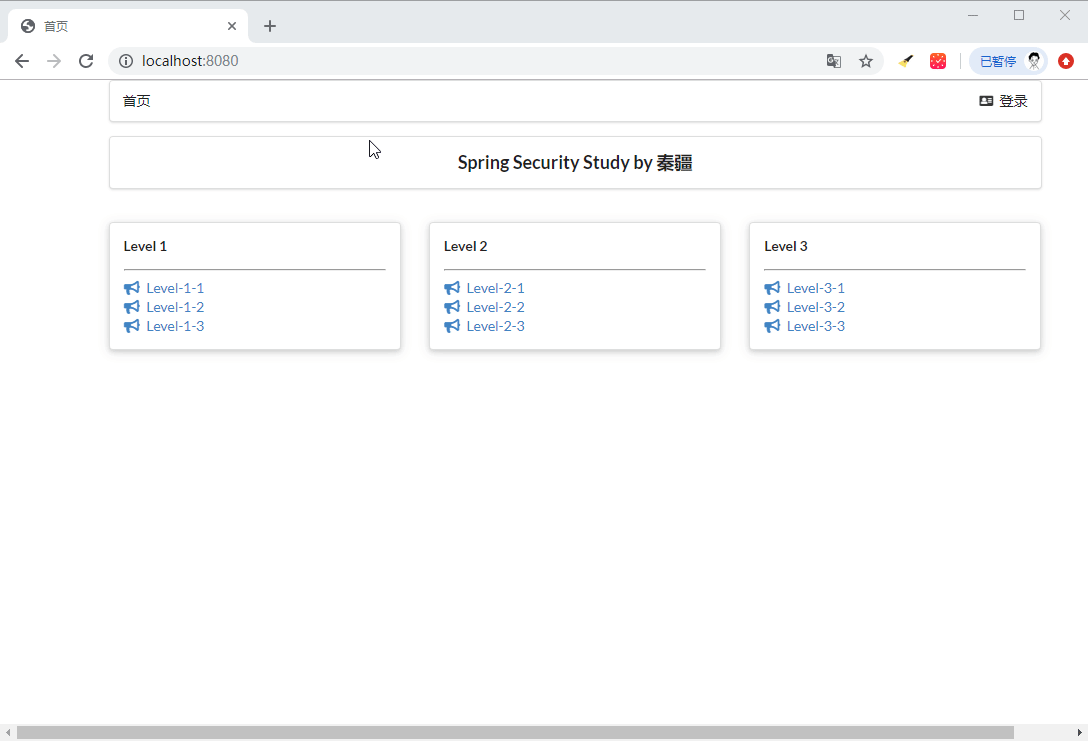The width and height of the screenshot is (1088, 741).
Task: Open the Level-1-2 link
Action: coord(175,307)
